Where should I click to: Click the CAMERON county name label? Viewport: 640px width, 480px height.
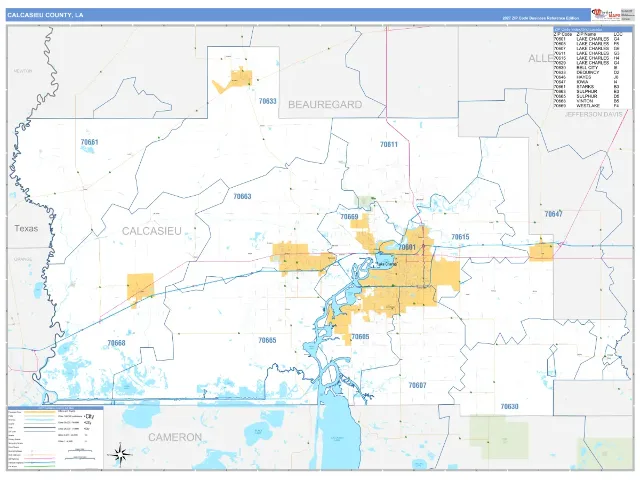[175, 438]
